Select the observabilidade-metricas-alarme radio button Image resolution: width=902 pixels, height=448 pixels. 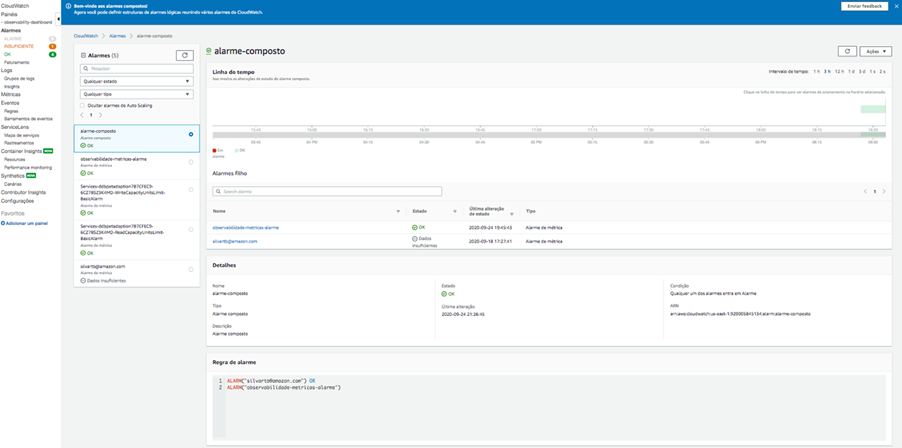click(191, 162)
